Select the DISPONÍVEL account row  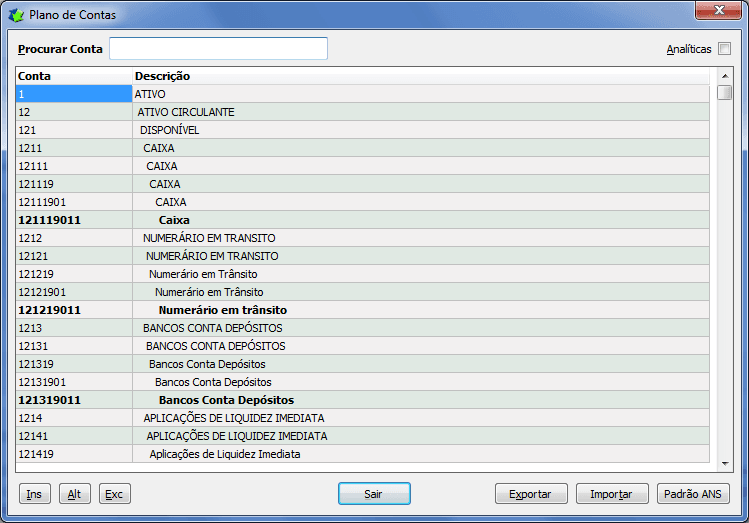tap(169, 130)
